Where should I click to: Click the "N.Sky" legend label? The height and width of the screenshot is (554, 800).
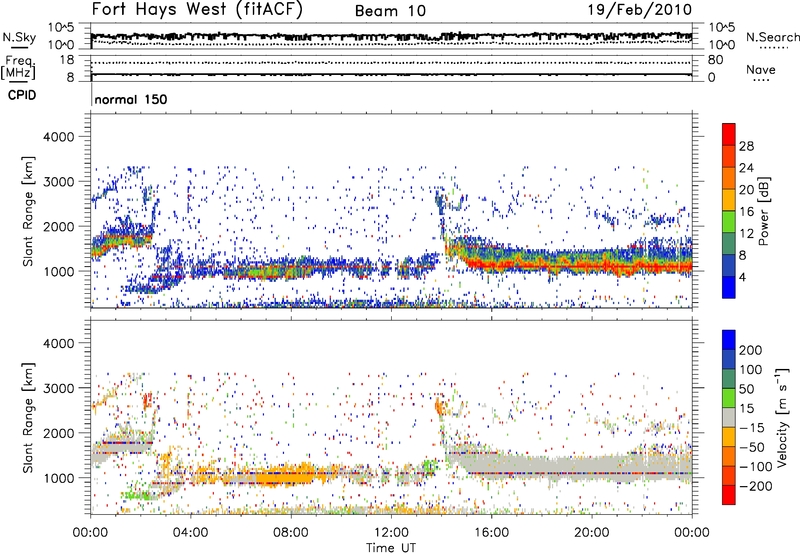[19, 37]
